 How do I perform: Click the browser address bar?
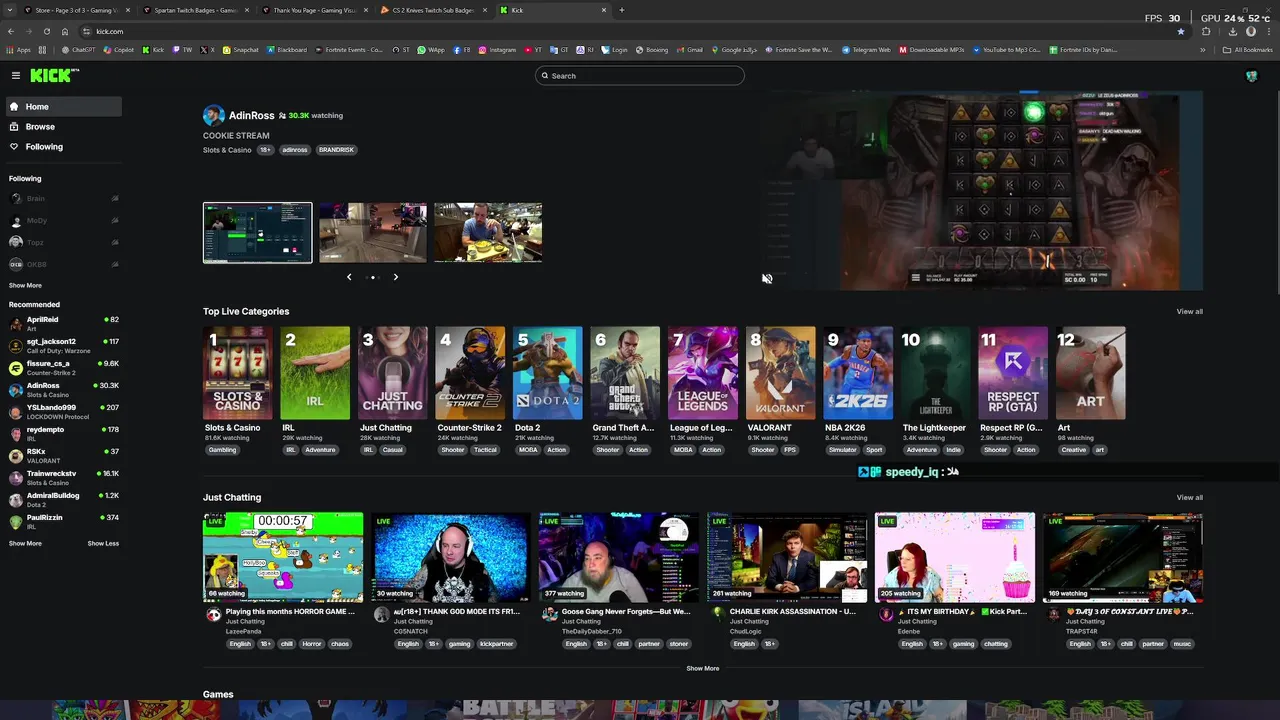click(630, 31)
